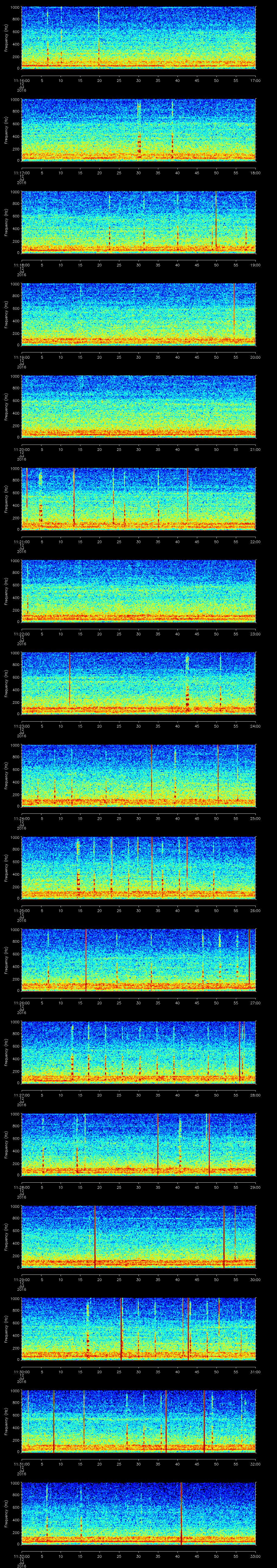Select the 26:00 end time label
The height and width of the screenshot is (1568, 277).
(x=255, y=910)
